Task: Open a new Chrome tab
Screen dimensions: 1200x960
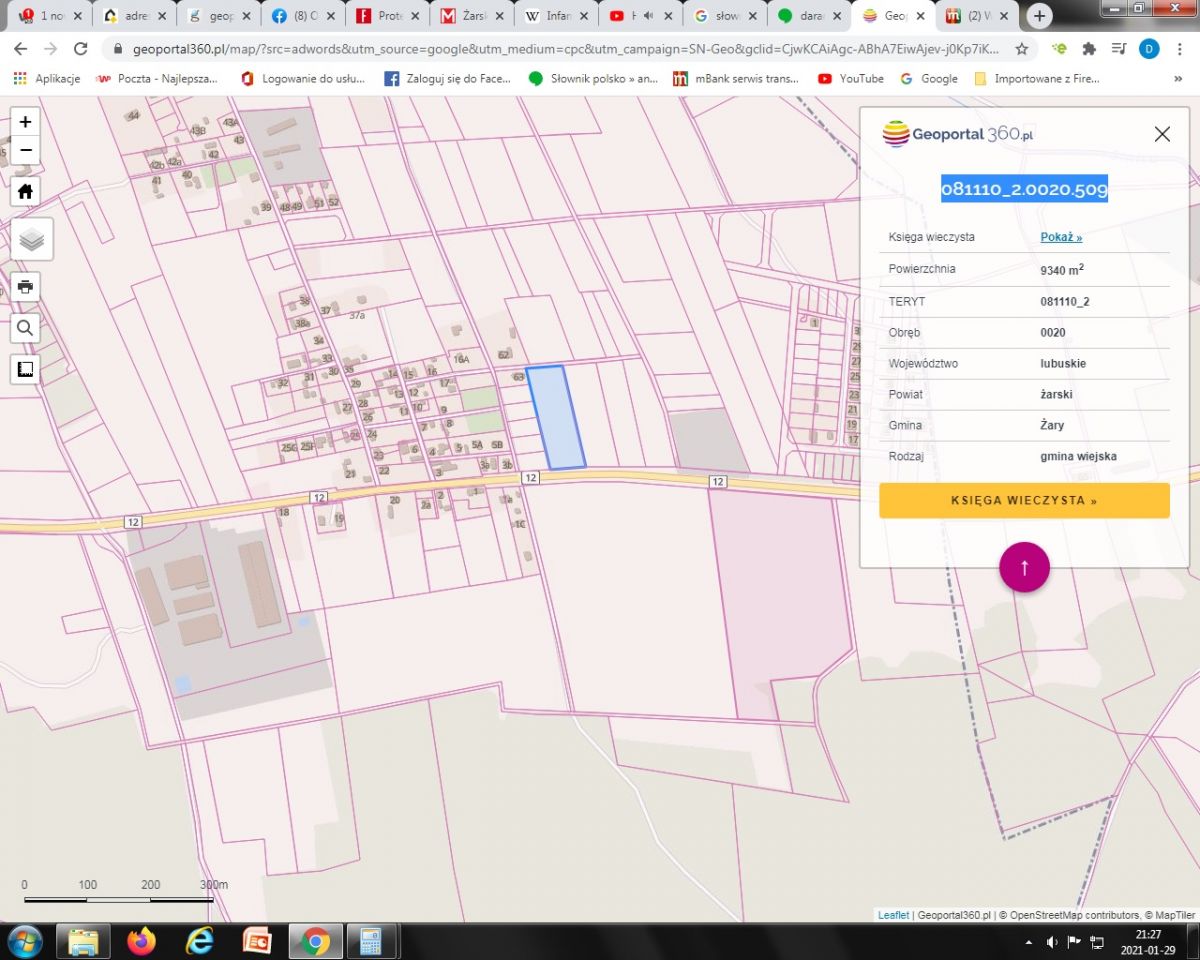Action: coord(1040,16)
